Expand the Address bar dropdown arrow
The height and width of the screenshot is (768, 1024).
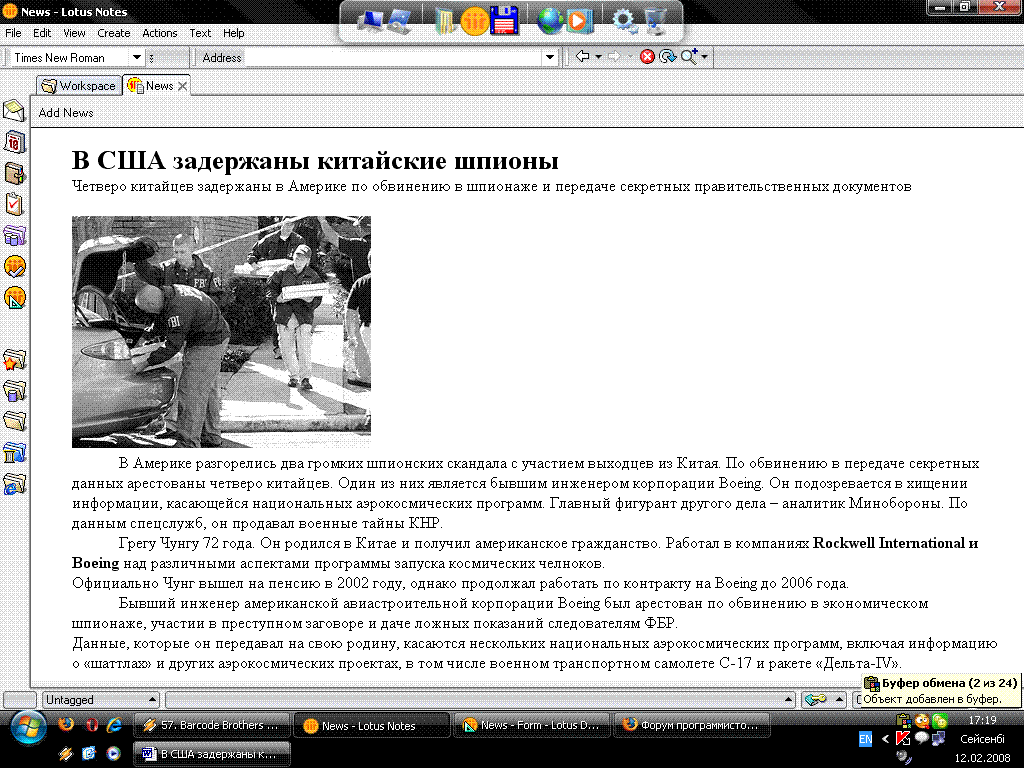point(549,58)
